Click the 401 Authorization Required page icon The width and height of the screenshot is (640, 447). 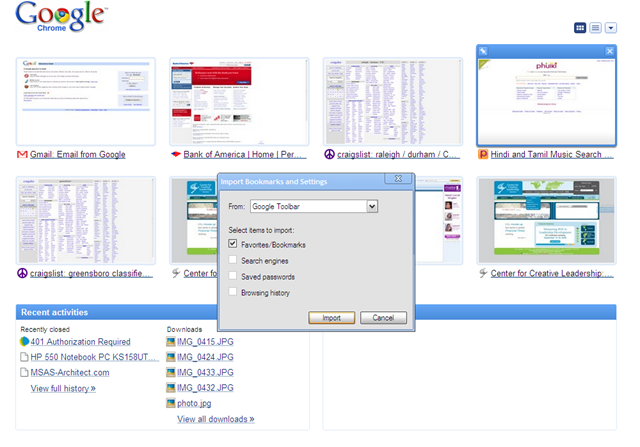click(24, 341)
